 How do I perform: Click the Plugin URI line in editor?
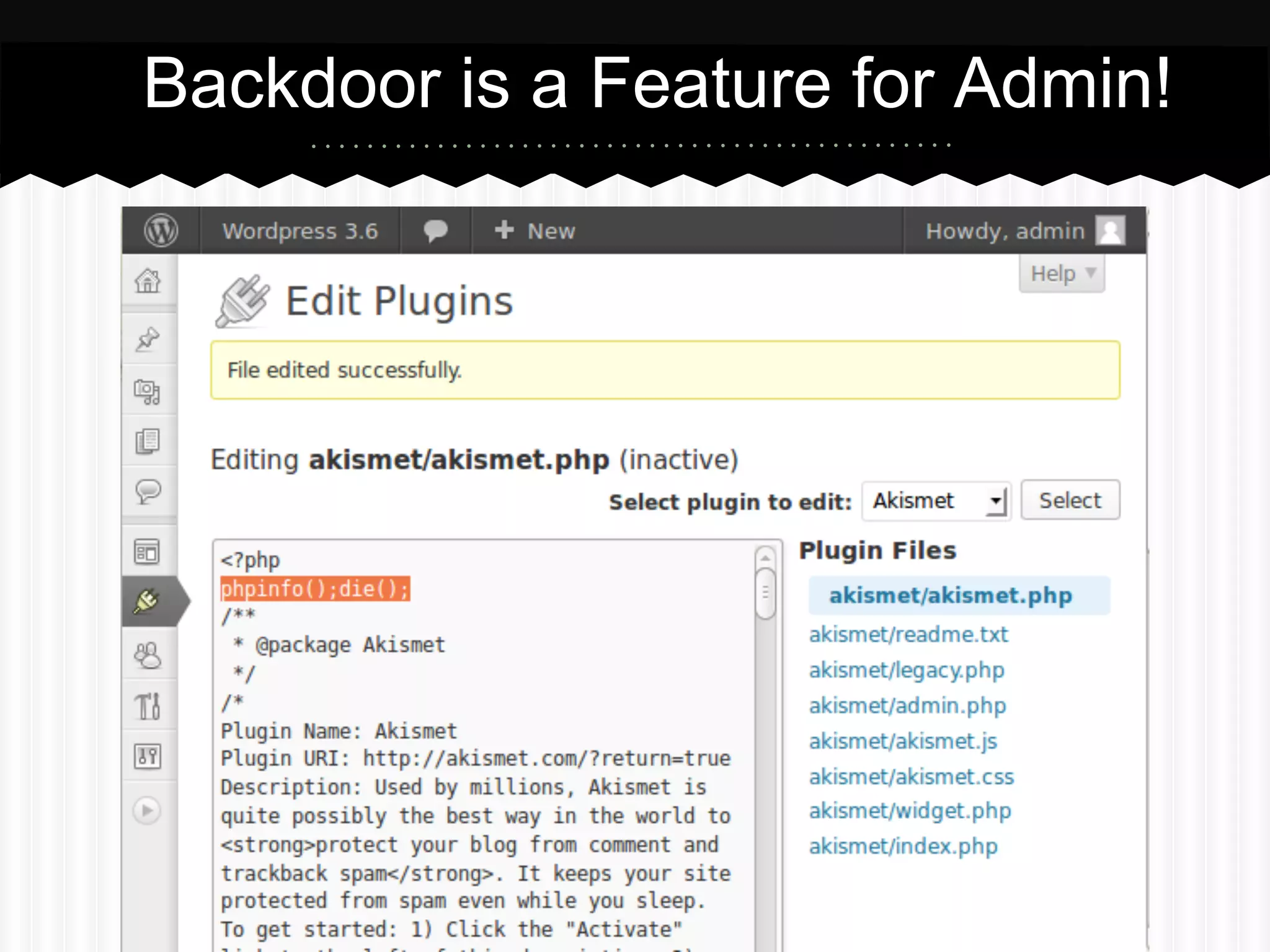coord(476,759)
